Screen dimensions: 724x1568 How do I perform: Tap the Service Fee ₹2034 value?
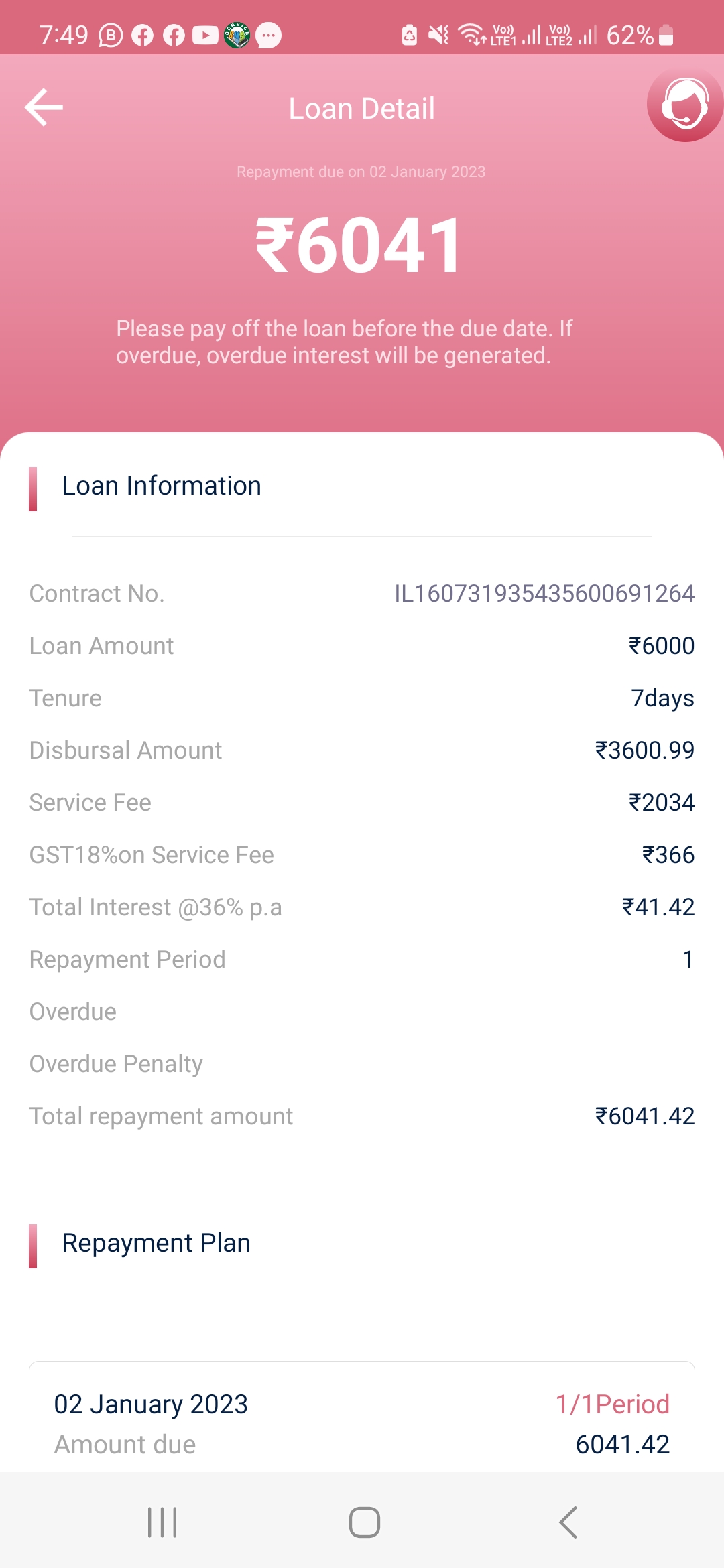[x=661, y=803]
